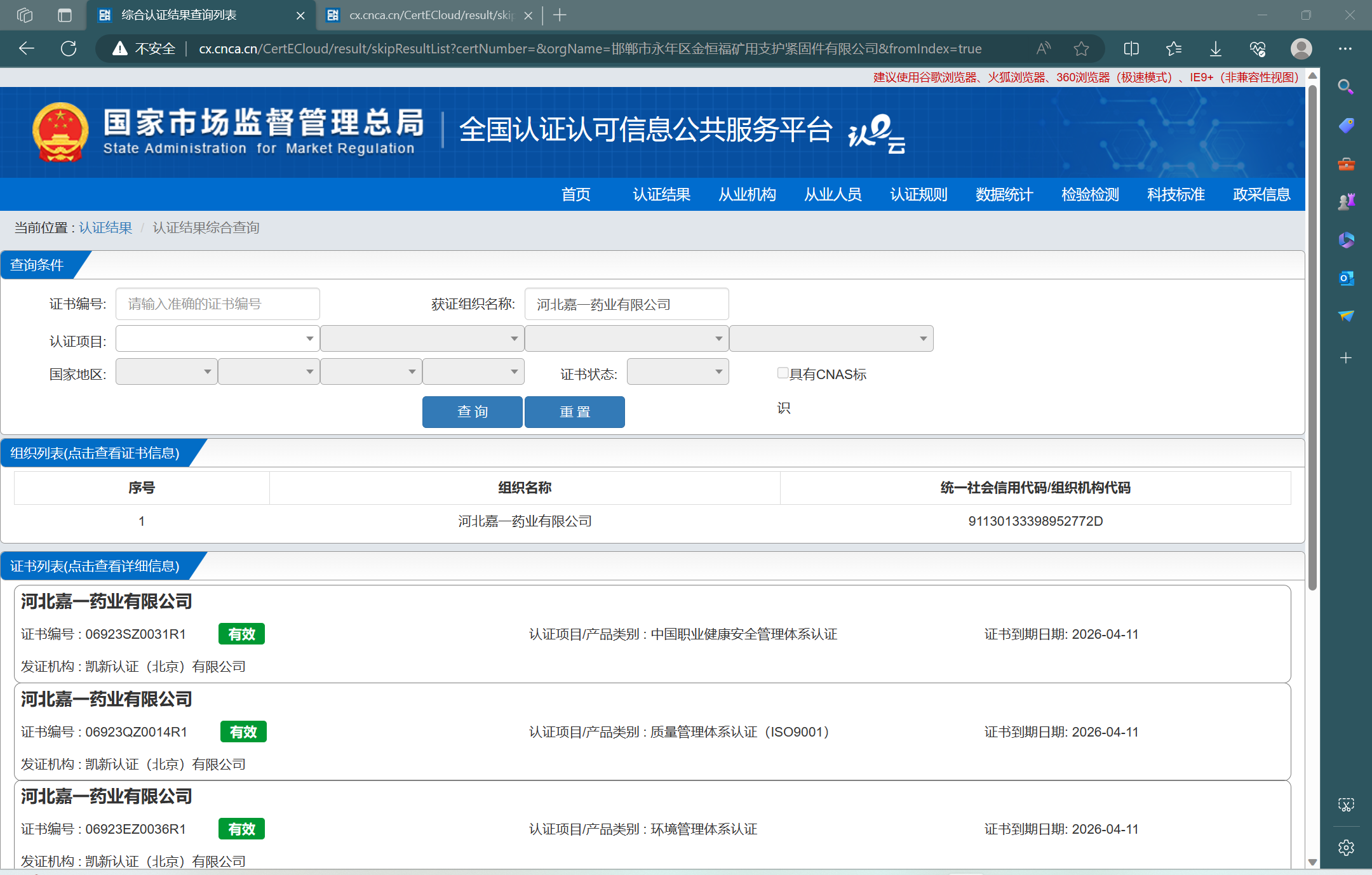Click the not secure warning icon
This screenshot has height=875, width=1372.
click(x=119, y=48)
